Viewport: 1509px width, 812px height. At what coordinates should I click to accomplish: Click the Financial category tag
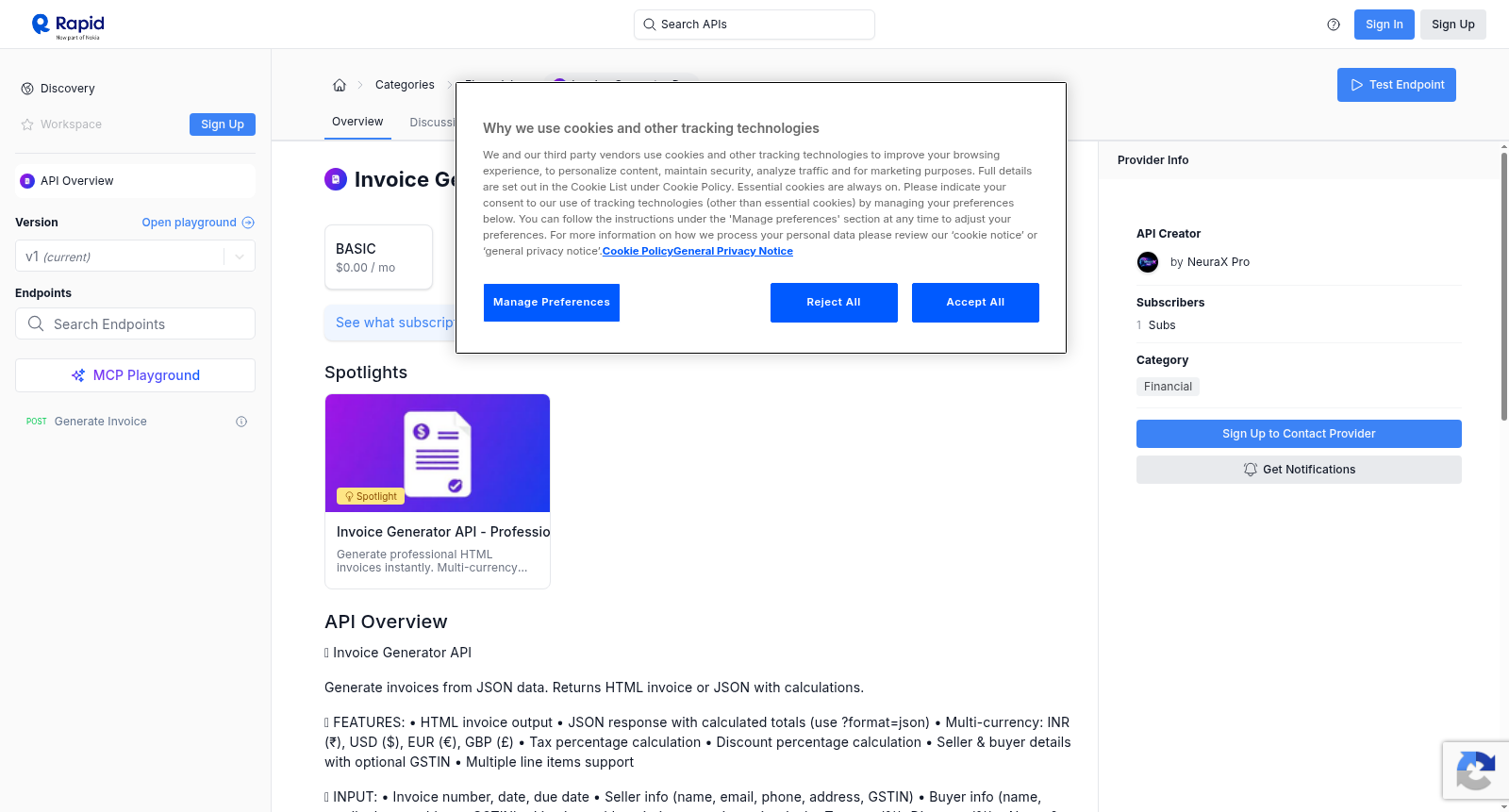1168,387
